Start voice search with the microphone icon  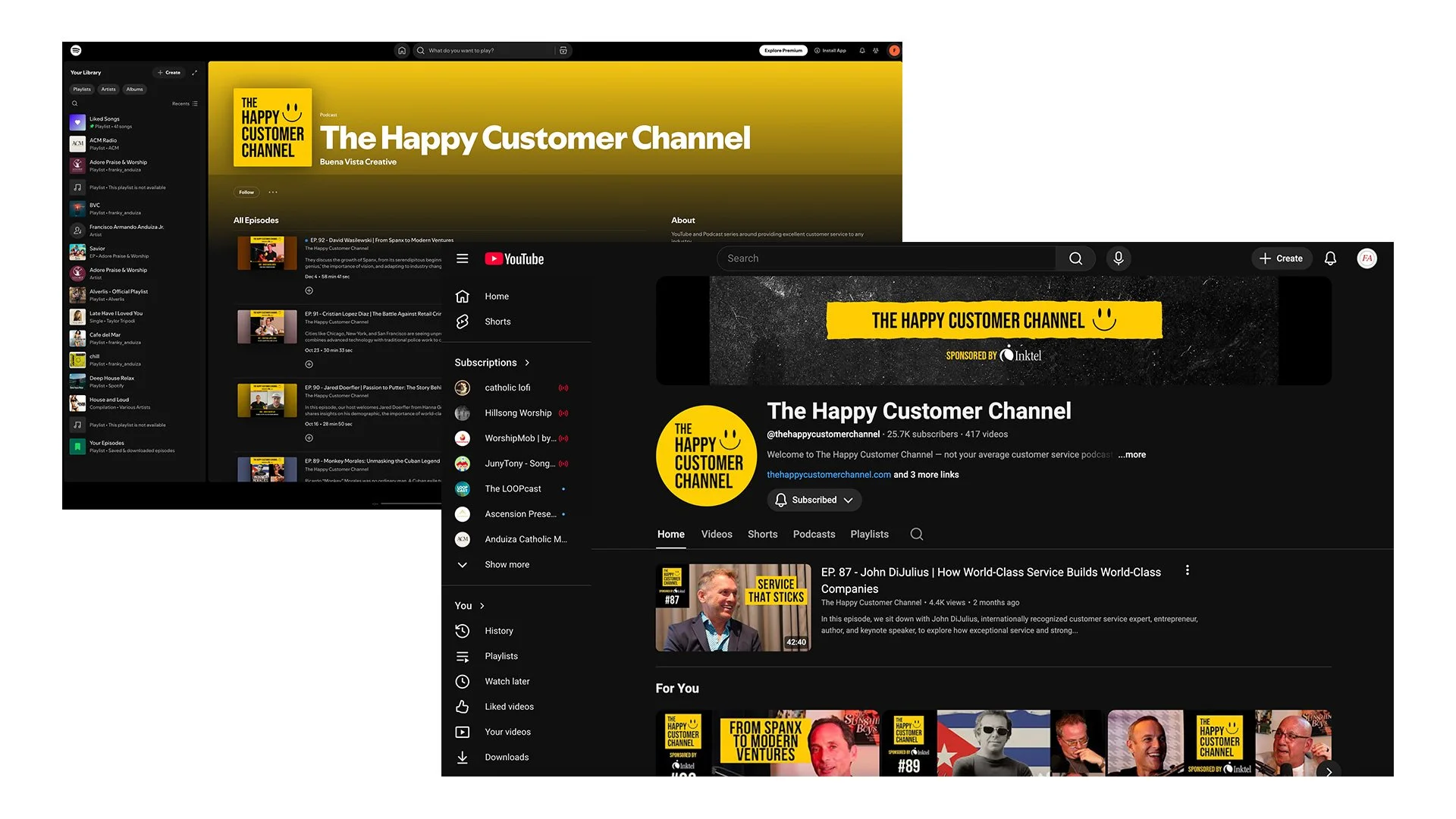(x=1118, y=259)
